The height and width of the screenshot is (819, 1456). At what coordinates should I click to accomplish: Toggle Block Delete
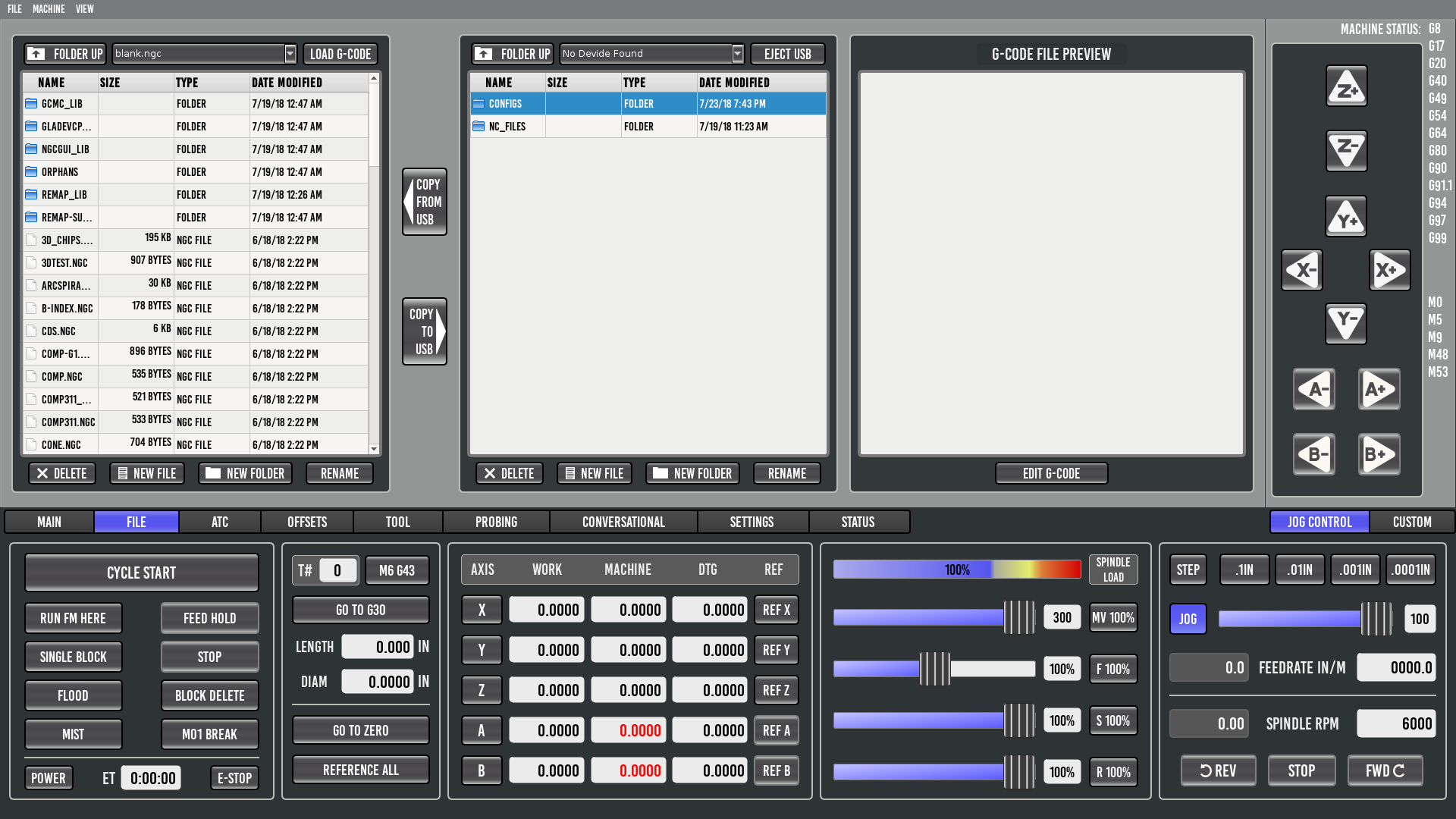210,695
